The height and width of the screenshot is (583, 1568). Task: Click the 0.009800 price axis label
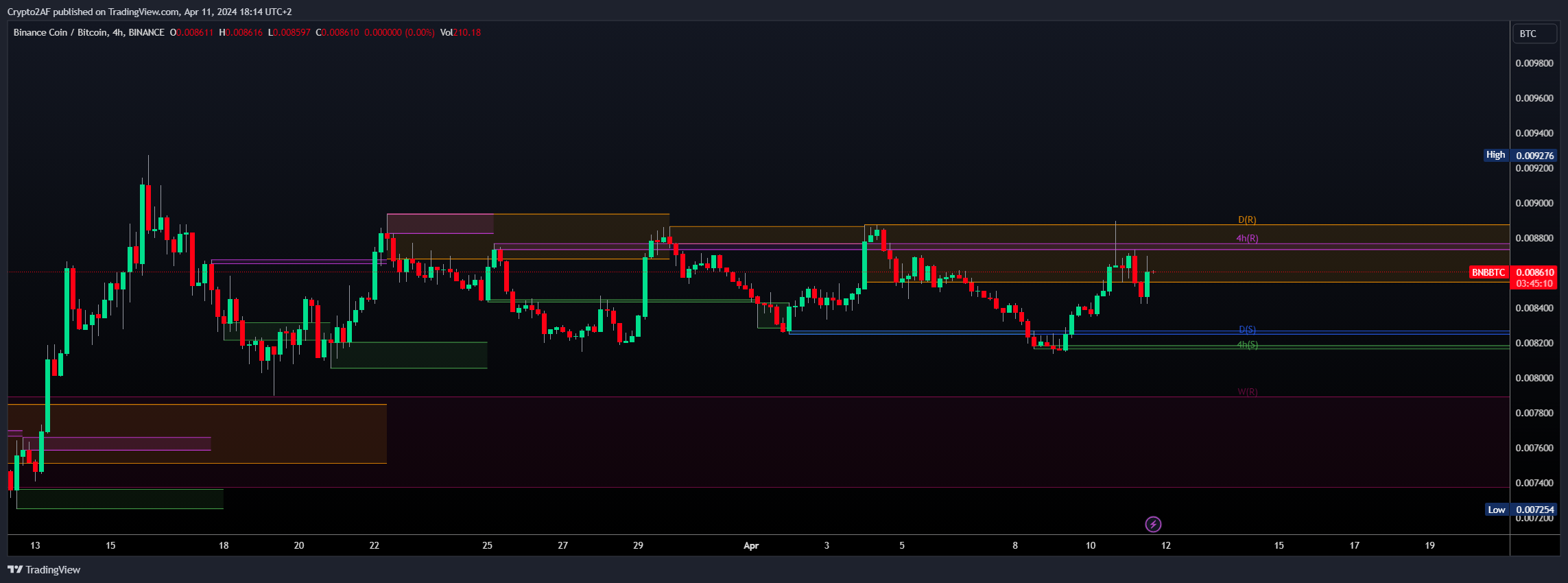click(x=1534, y=63)
